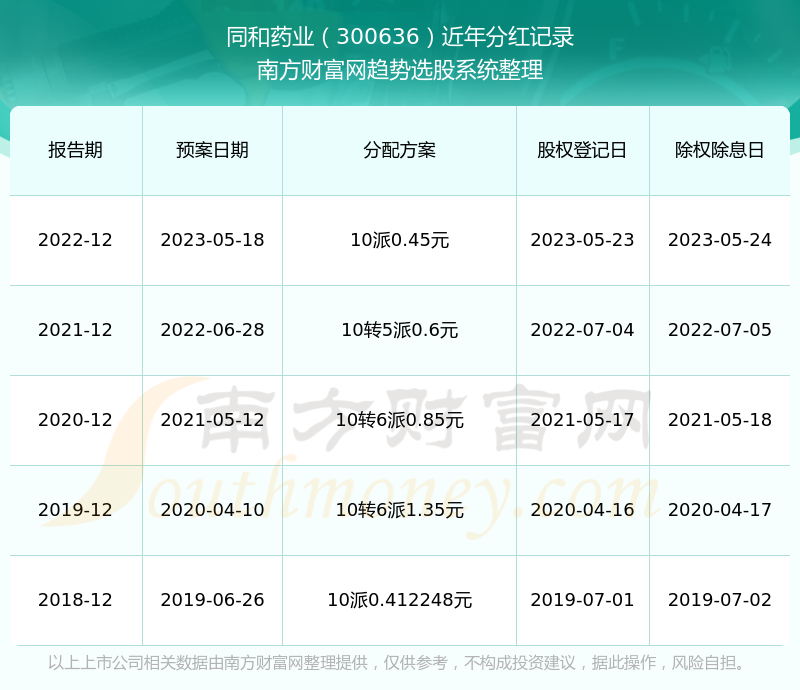Select registration date 2021-05-17
Image resolution: width=800 pixels, height=690 pixels.
coord(582,420)
